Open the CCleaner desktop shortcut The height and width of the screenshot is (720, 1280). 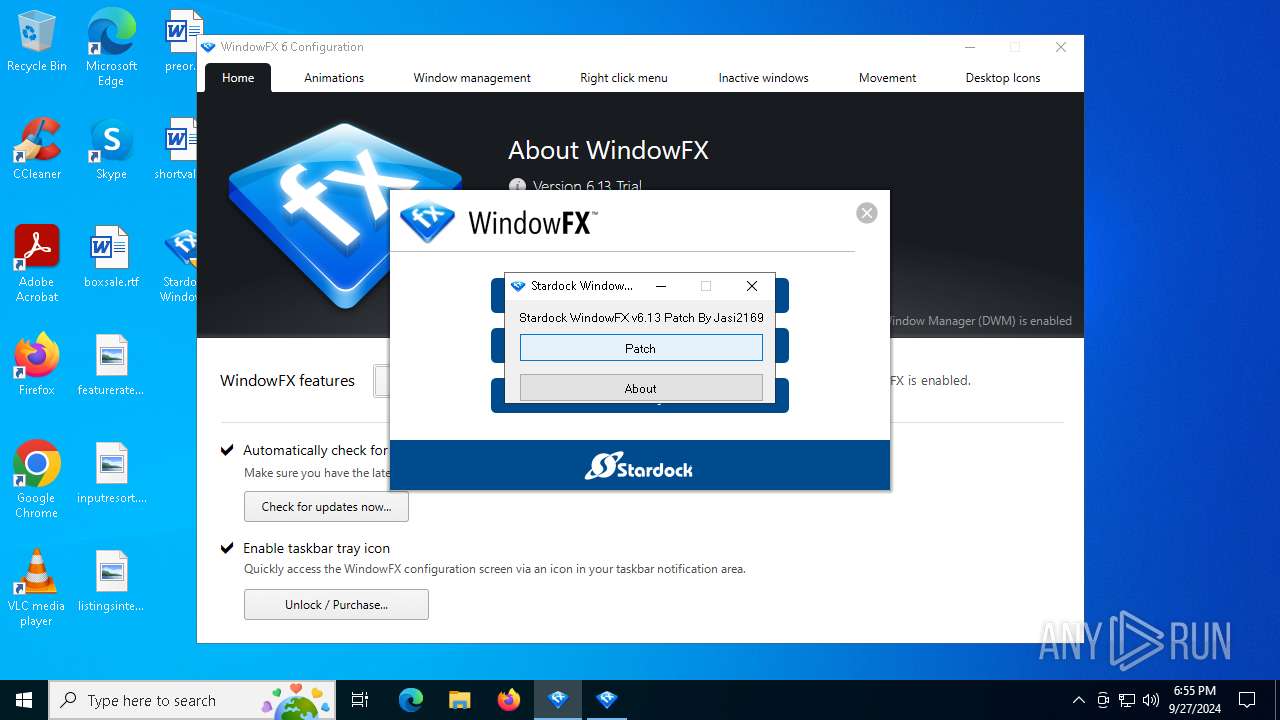coord(37,149)
